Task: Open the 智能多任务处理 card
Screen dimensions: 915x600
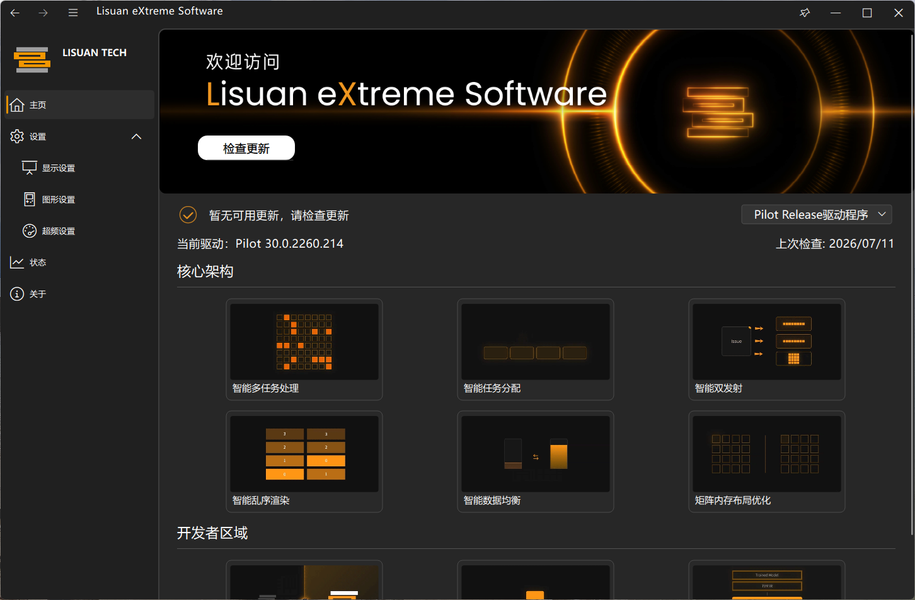Action: [304, 349]
